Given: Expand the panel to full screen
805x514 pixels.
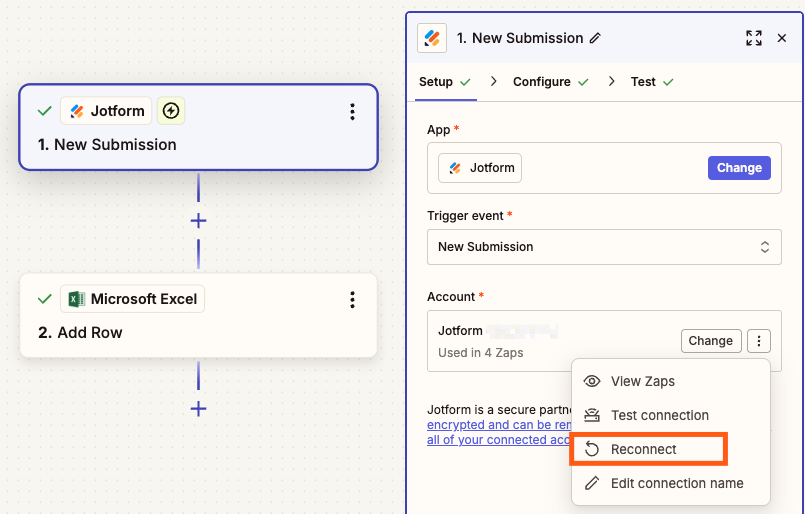Looking at the screenshot, I should (x=754, y=38).
